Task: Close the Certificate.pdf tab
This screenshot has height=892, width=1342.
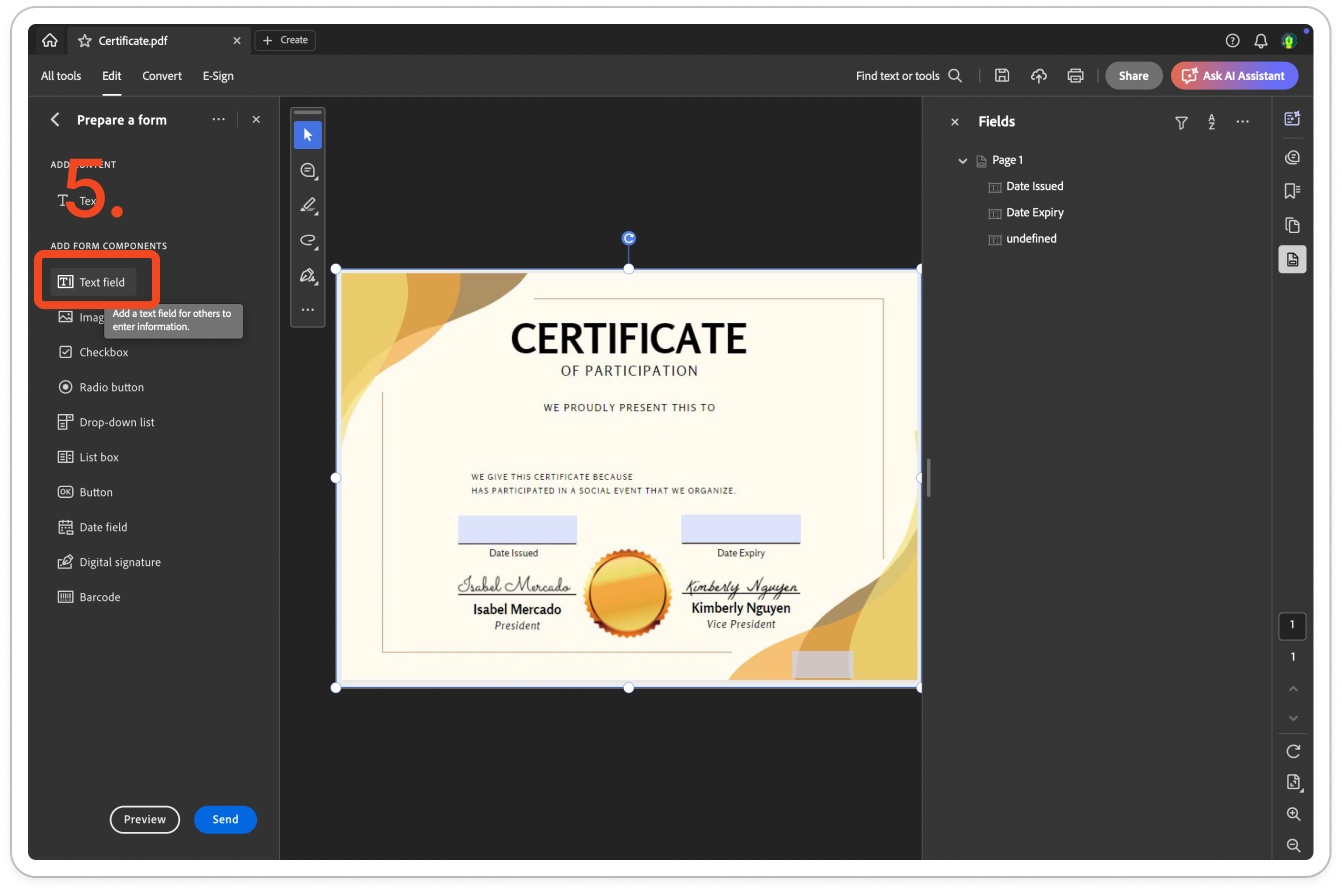Action: tap(237, 41)
